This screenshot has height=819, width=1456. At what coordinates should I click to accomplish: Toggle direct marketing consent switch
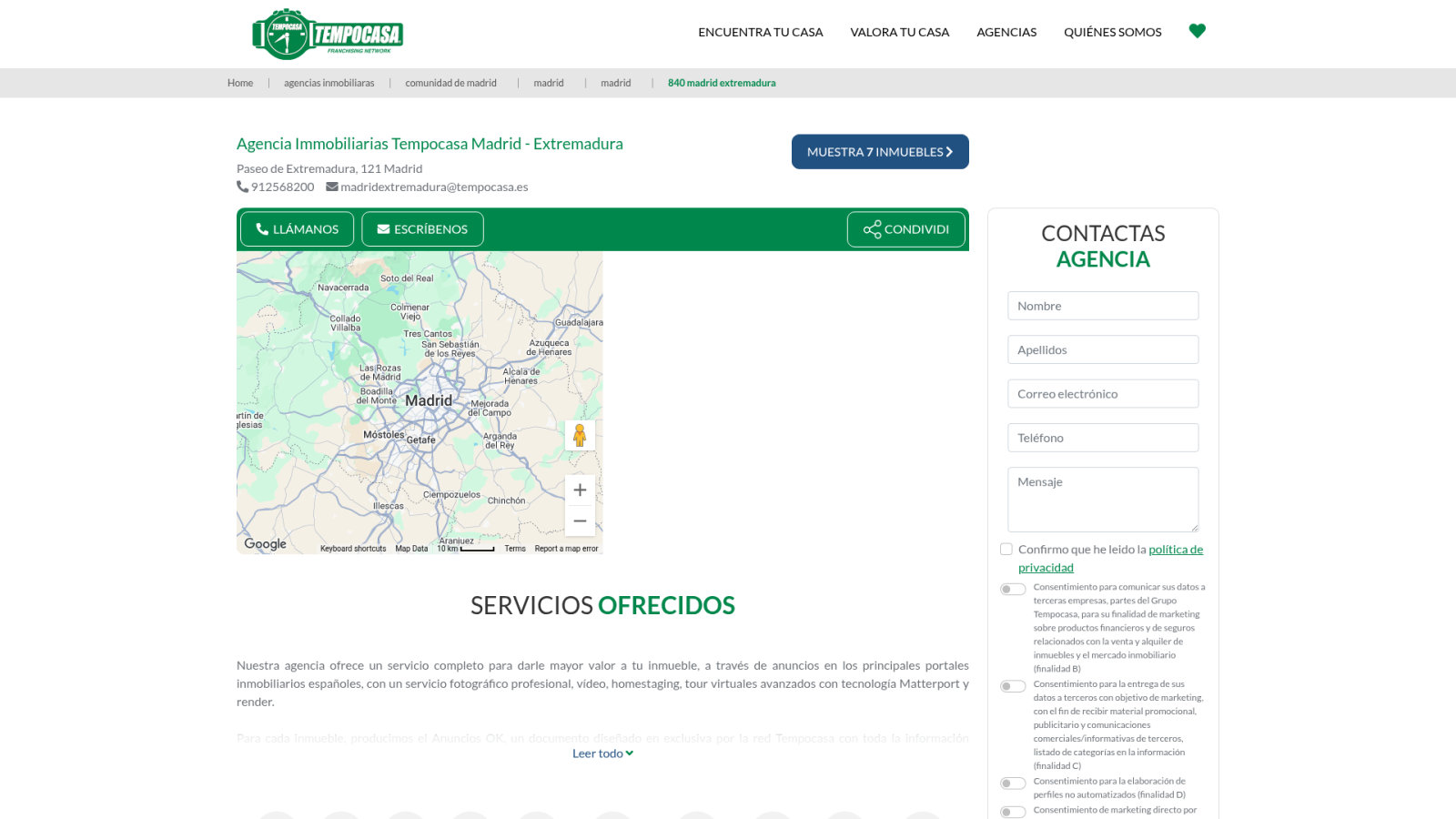(x=1013, y=812)
